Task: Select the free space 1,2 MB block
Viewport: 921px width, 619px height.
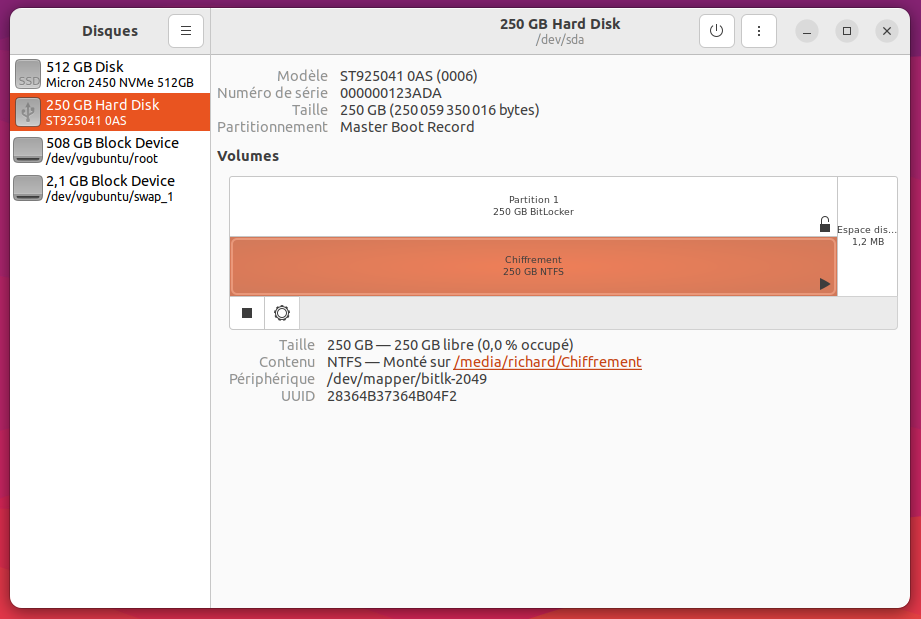Action: point(867,236)
